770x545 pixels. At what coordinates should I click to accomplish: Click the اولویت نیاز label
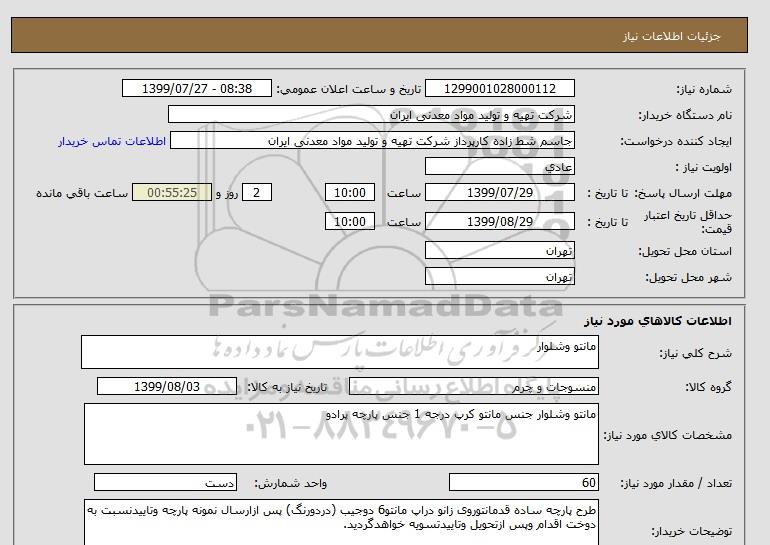click(x=703, y=167)
